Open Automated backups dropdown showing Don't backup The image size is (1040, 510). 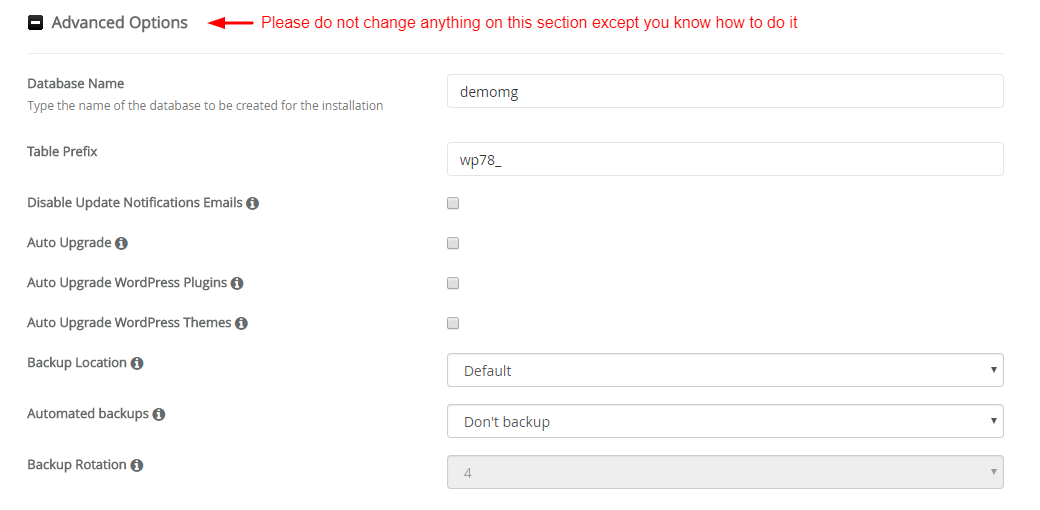[725, 421]
